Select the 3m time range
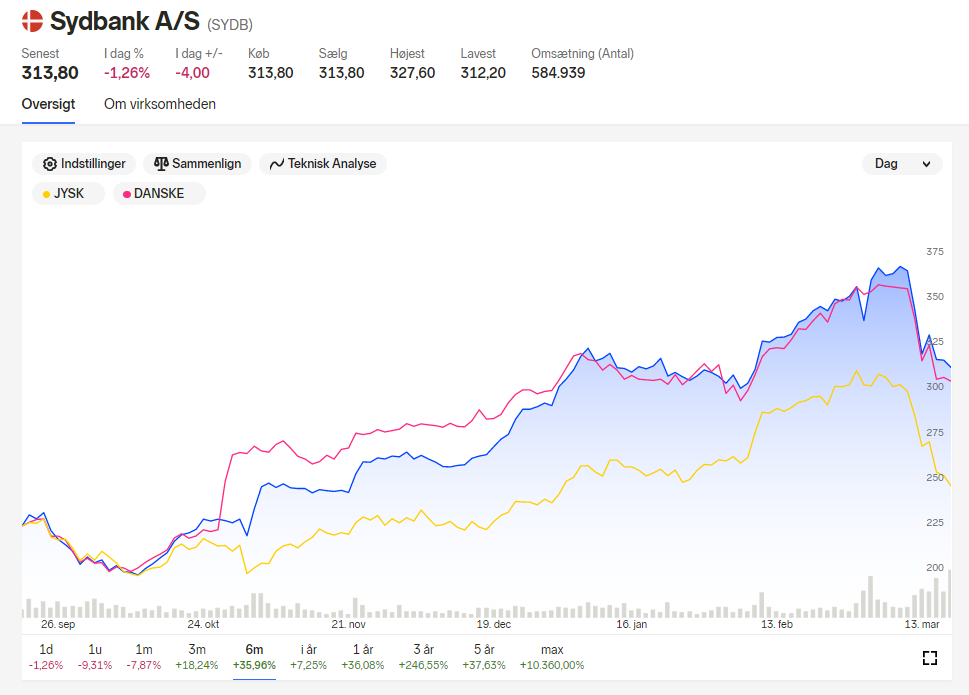Screen dimensions: 969x695 tap(197, 657)
